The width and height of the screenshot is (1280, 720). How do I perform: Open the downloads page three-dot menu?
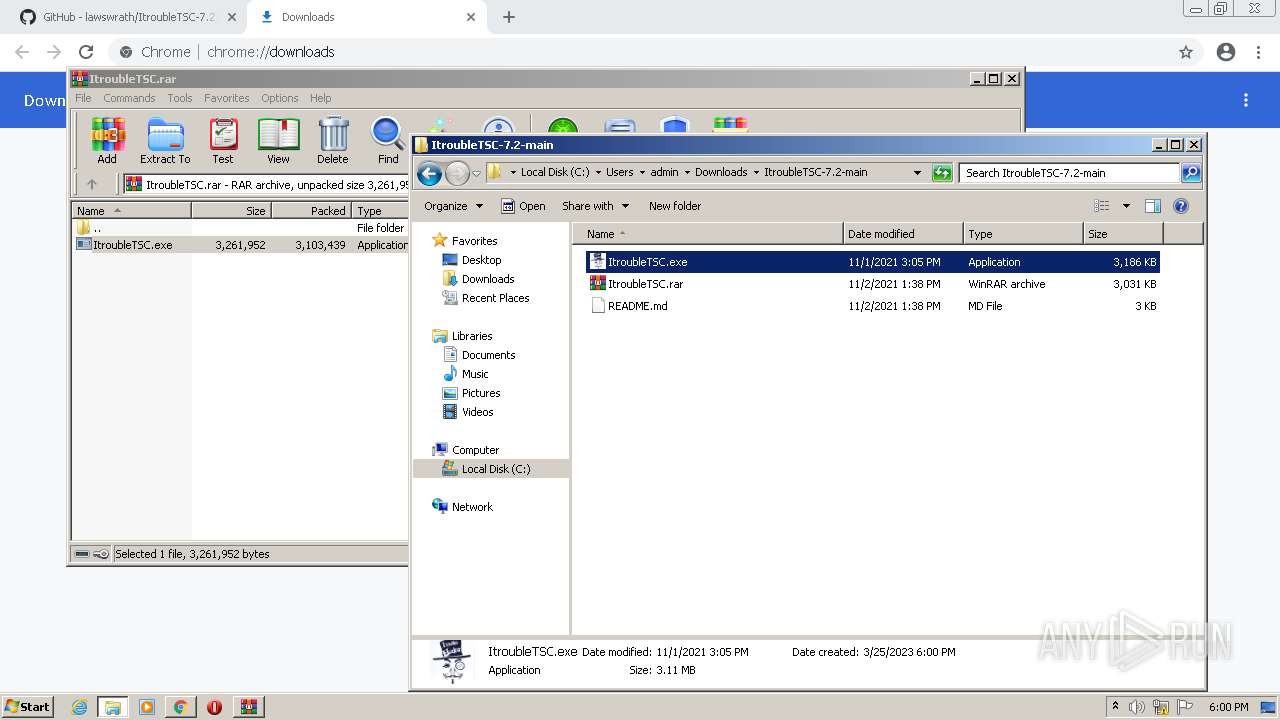pos(1246,100)
